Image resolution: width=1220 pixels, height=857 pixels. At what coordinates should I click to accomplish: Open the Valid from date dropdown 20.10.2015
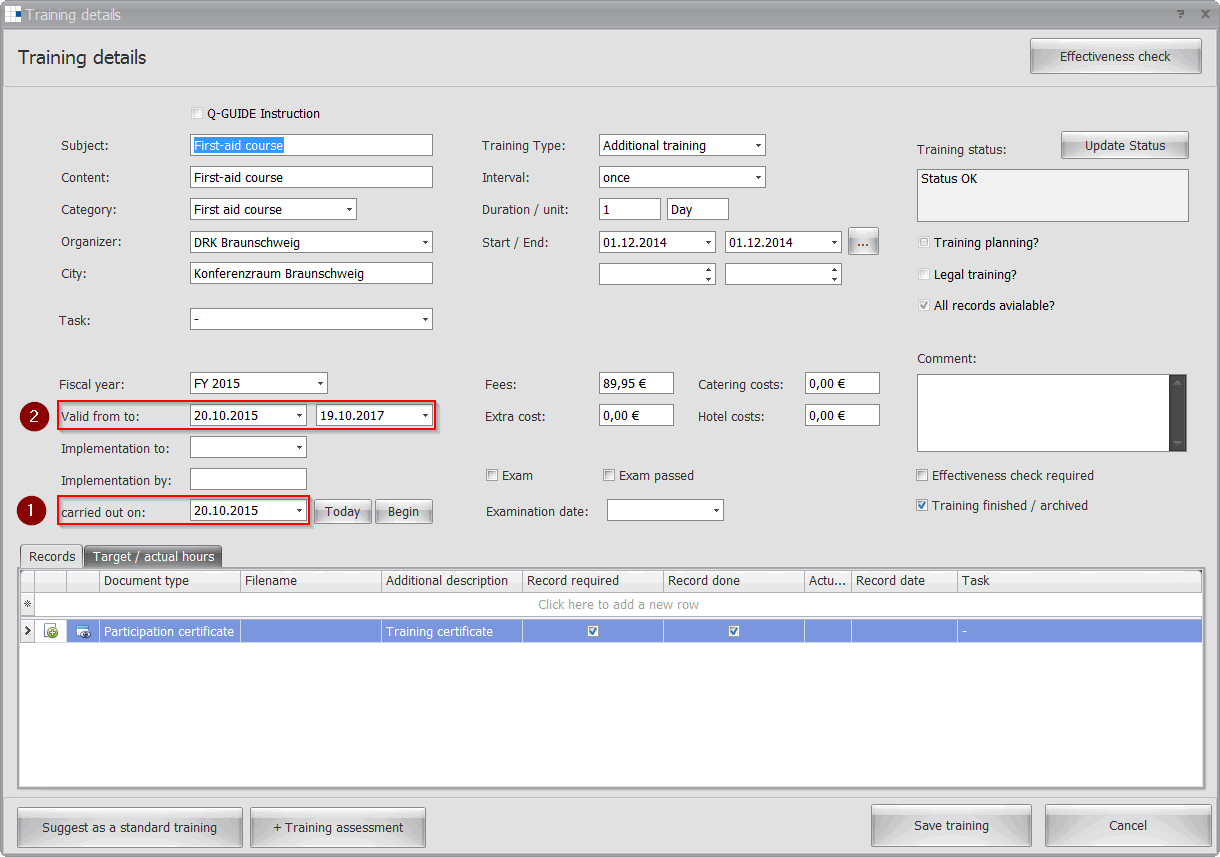(299, 415)
